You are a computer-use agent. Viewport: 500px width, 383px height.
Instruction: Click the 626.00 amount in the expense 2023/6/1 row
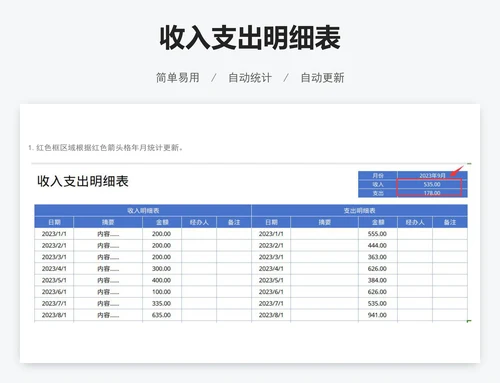pyautogui.click(x=377, y=292)
